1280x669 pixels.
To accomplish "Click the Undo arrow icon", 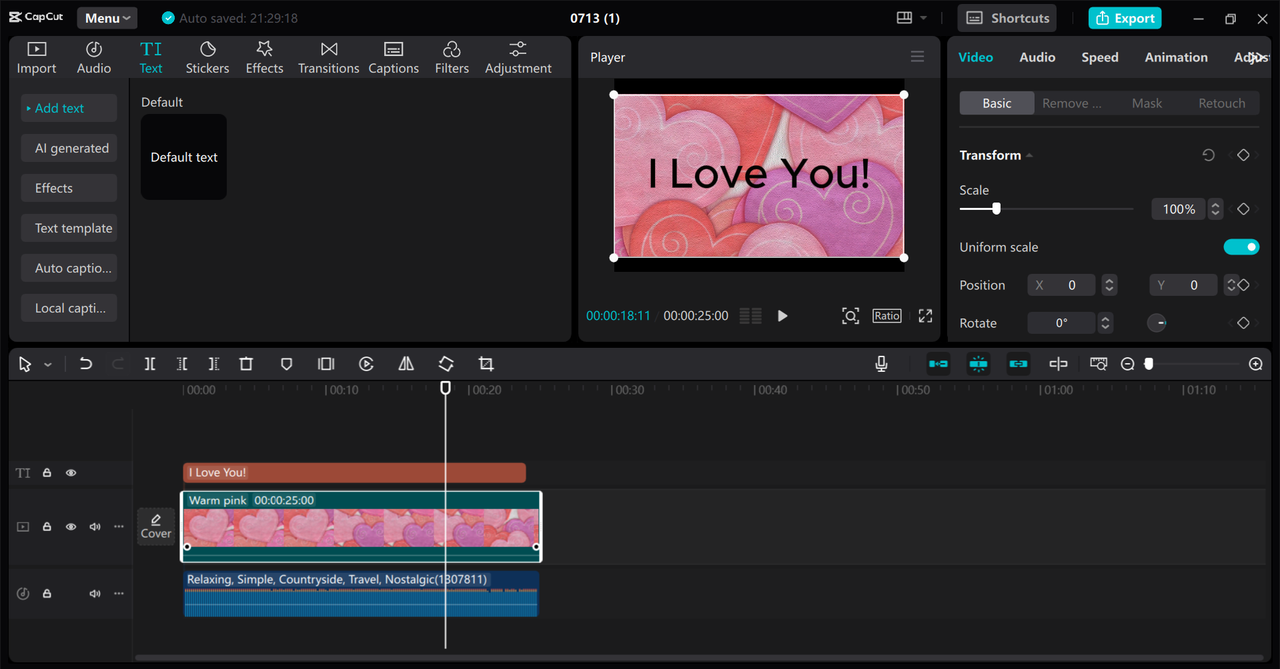I will [86, 364].
